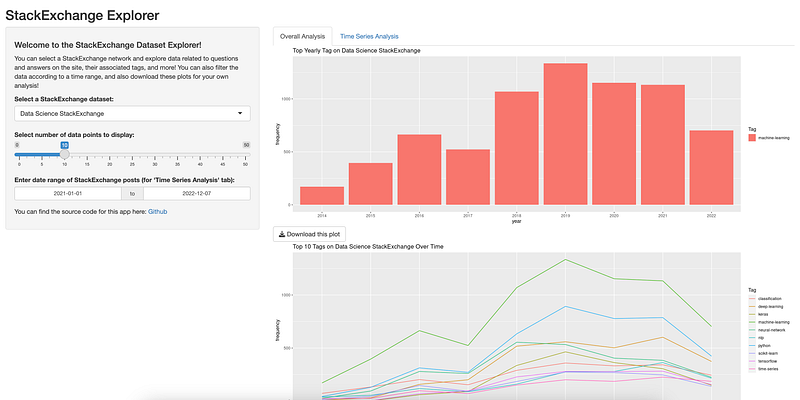This screenshot has width=800, height=400.
Task: Click the slider handle set at 10
Action: coord(64,154)
